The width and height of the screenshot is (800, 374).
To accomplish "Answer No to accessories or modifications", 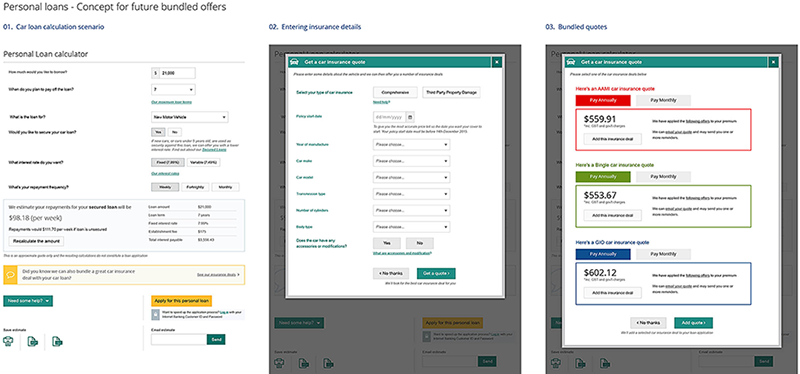I will [420, 243].
